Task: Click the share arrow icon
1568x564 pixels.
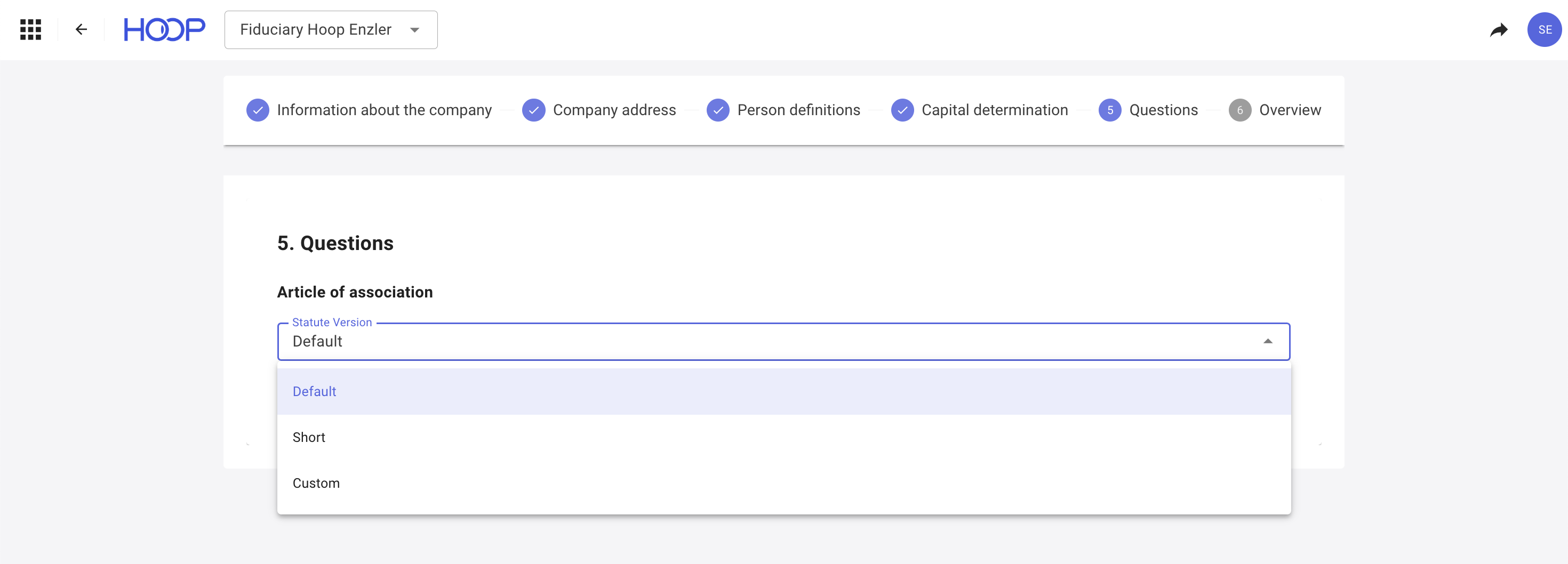Action: pos(1498,29)
